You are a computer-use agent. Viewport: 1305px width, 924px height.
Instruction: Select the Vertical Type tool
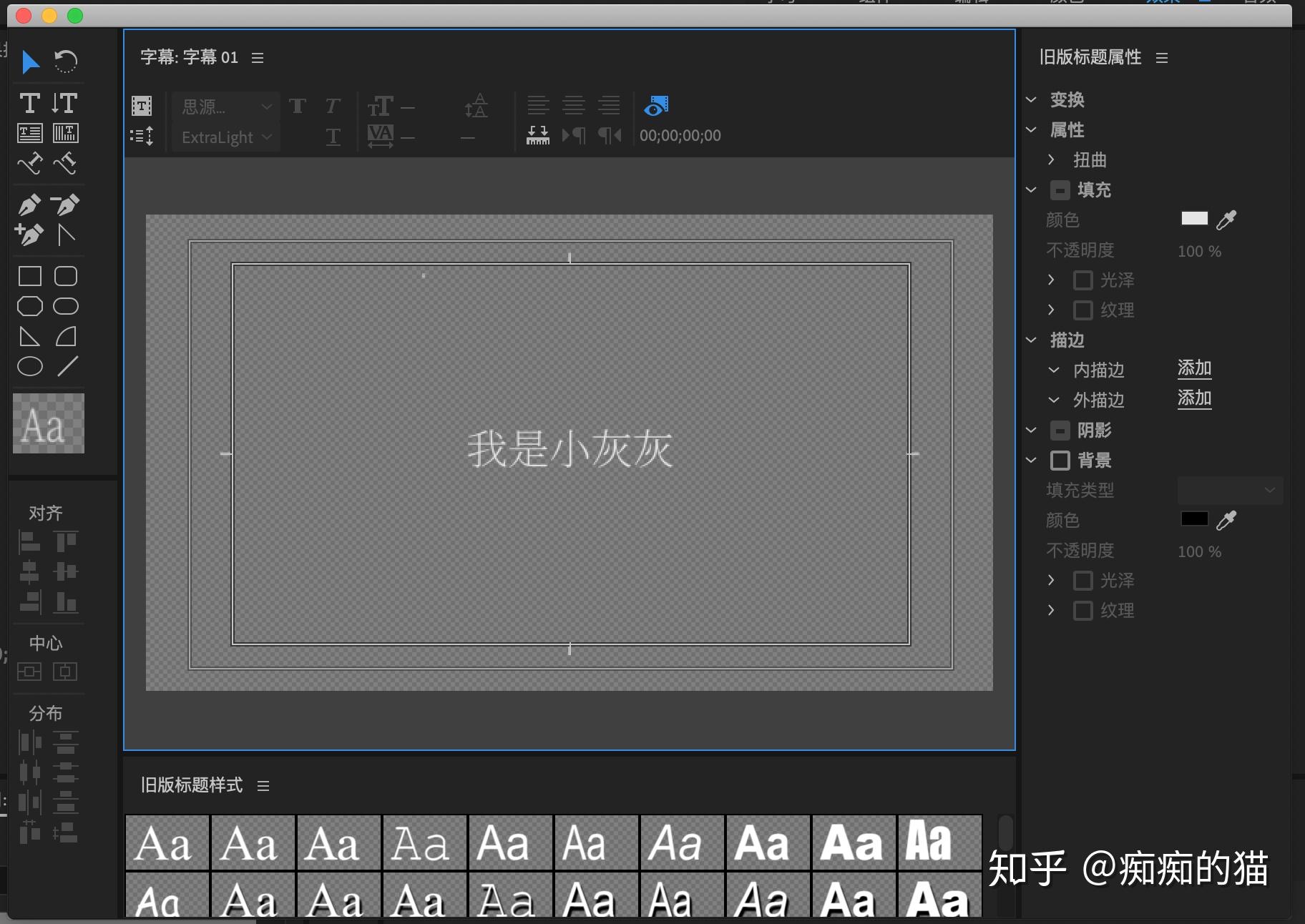64,104
